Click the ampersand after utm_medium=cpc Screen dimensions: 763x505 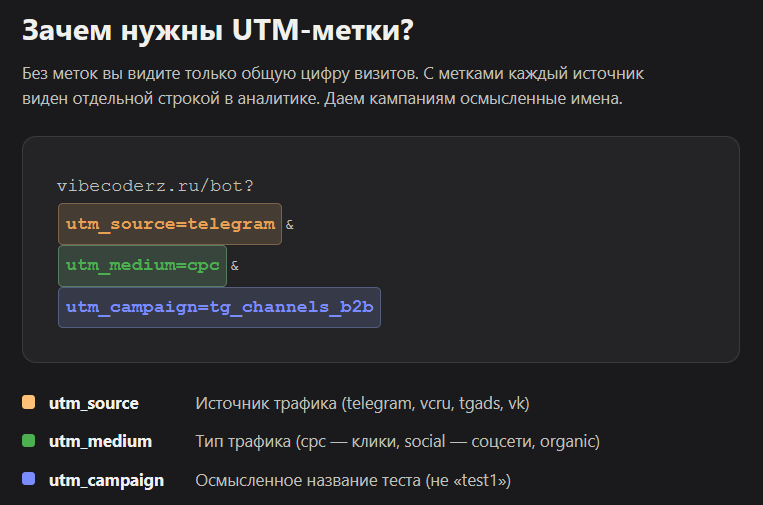tap(235, 266)
